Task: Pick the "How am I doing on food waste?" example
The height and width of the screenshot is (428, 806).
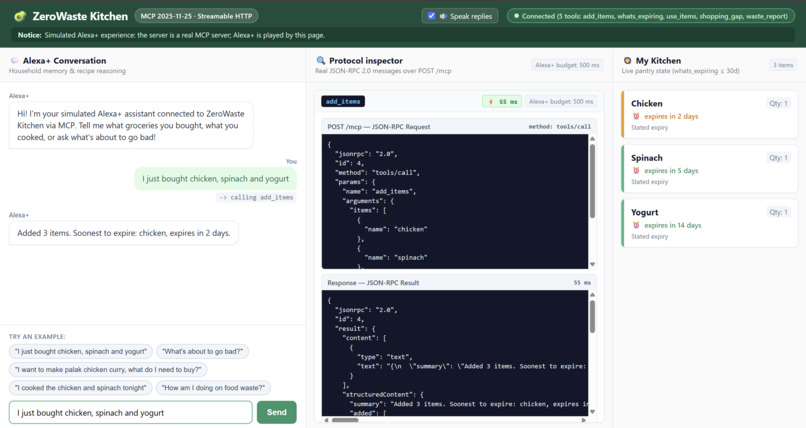Action: [x=213, y=387]
